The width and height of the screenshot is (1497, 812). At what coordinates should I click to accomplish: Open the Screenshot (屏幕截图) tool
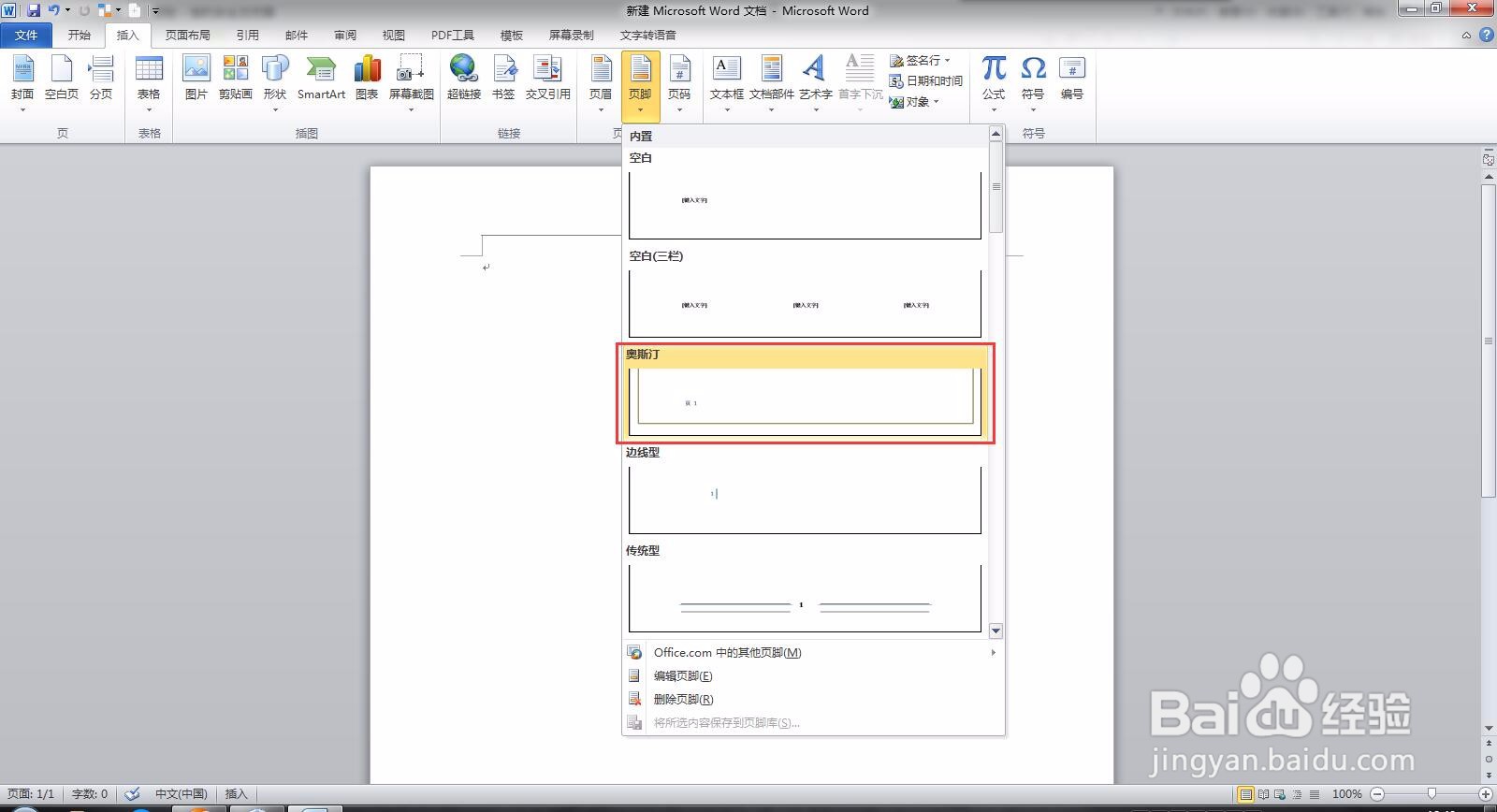(411, 82)
